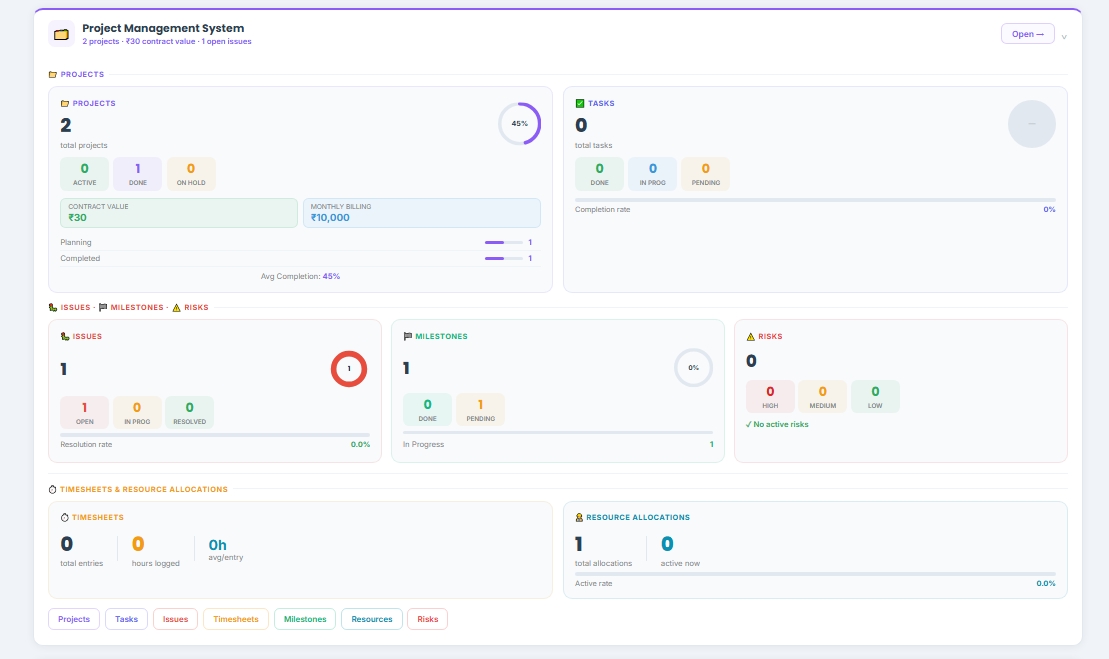Click the Risks warning triangle icon

tap(750, 337)
